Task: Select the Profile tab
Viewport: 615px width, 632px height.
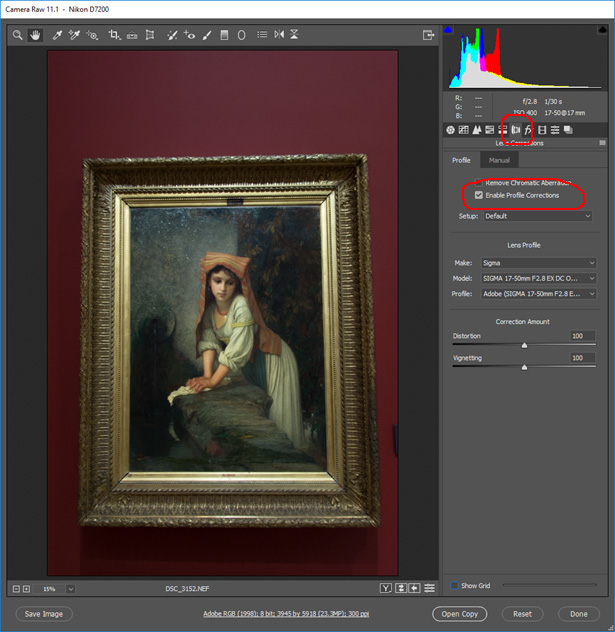Action: coord(461,160)
